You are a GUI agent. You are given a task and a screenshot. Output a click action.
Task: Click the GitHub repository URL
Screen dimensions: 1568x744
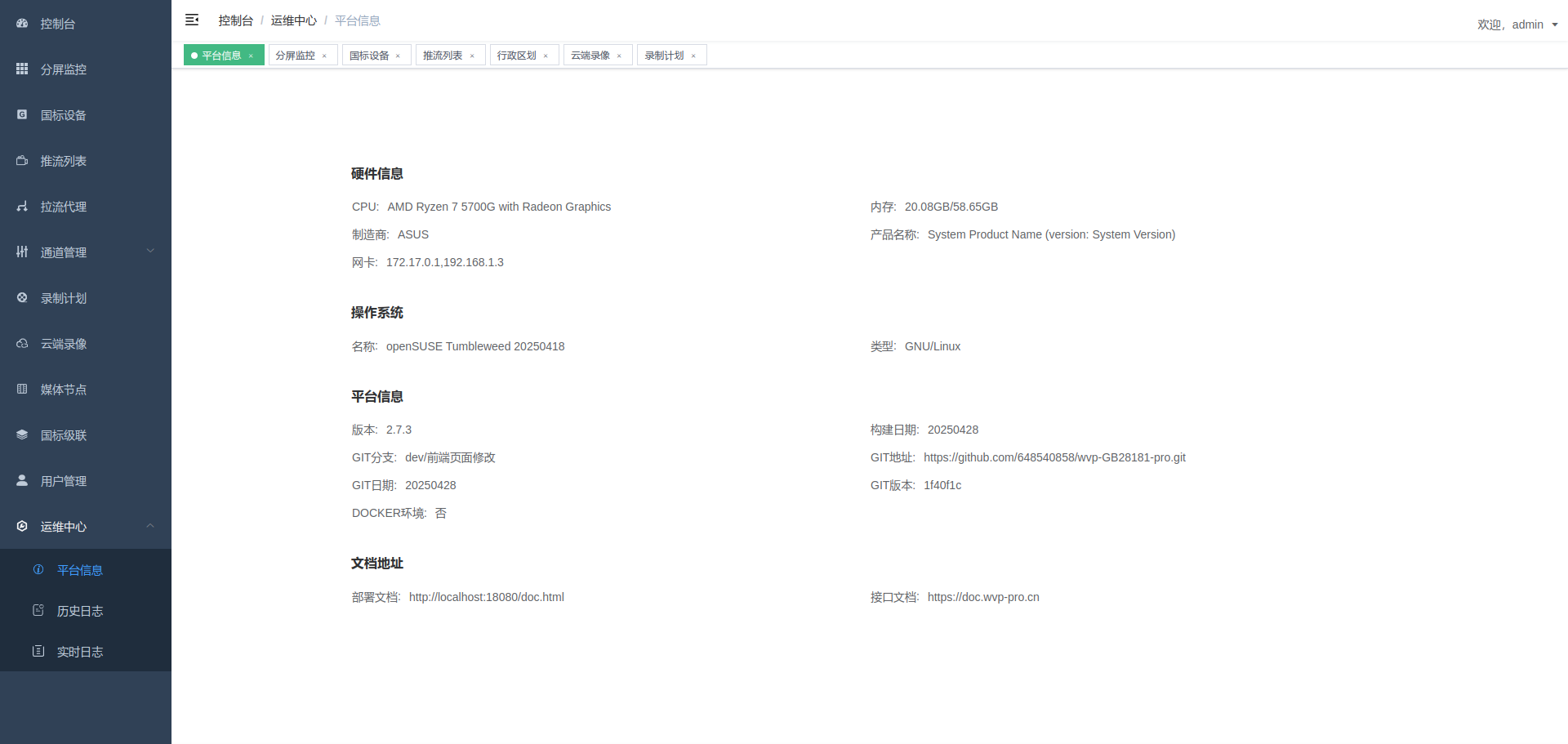coord(1054,457)
